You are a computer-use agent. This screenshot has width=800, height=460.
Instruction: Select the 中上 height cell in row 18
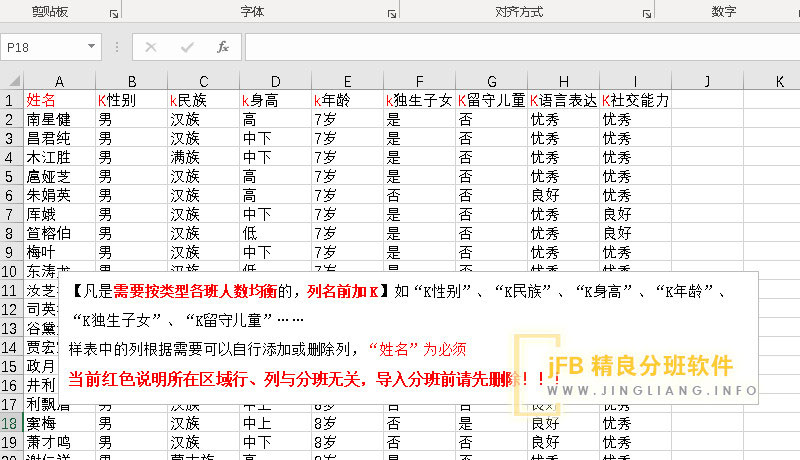pyautogui.click(x=276, y=423)
